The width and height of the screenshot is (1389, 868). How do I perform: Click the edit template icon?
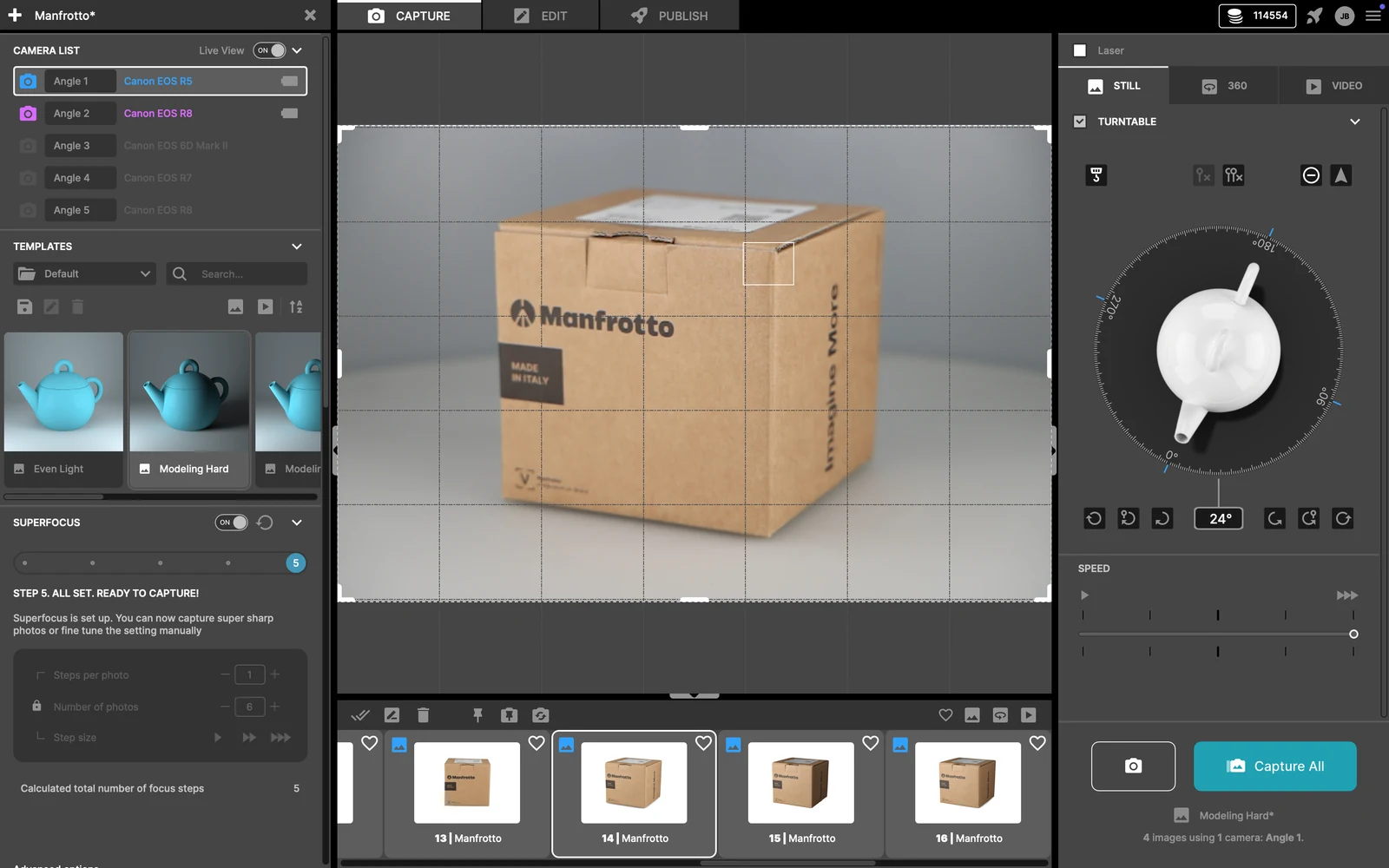(x=51, y=306)
